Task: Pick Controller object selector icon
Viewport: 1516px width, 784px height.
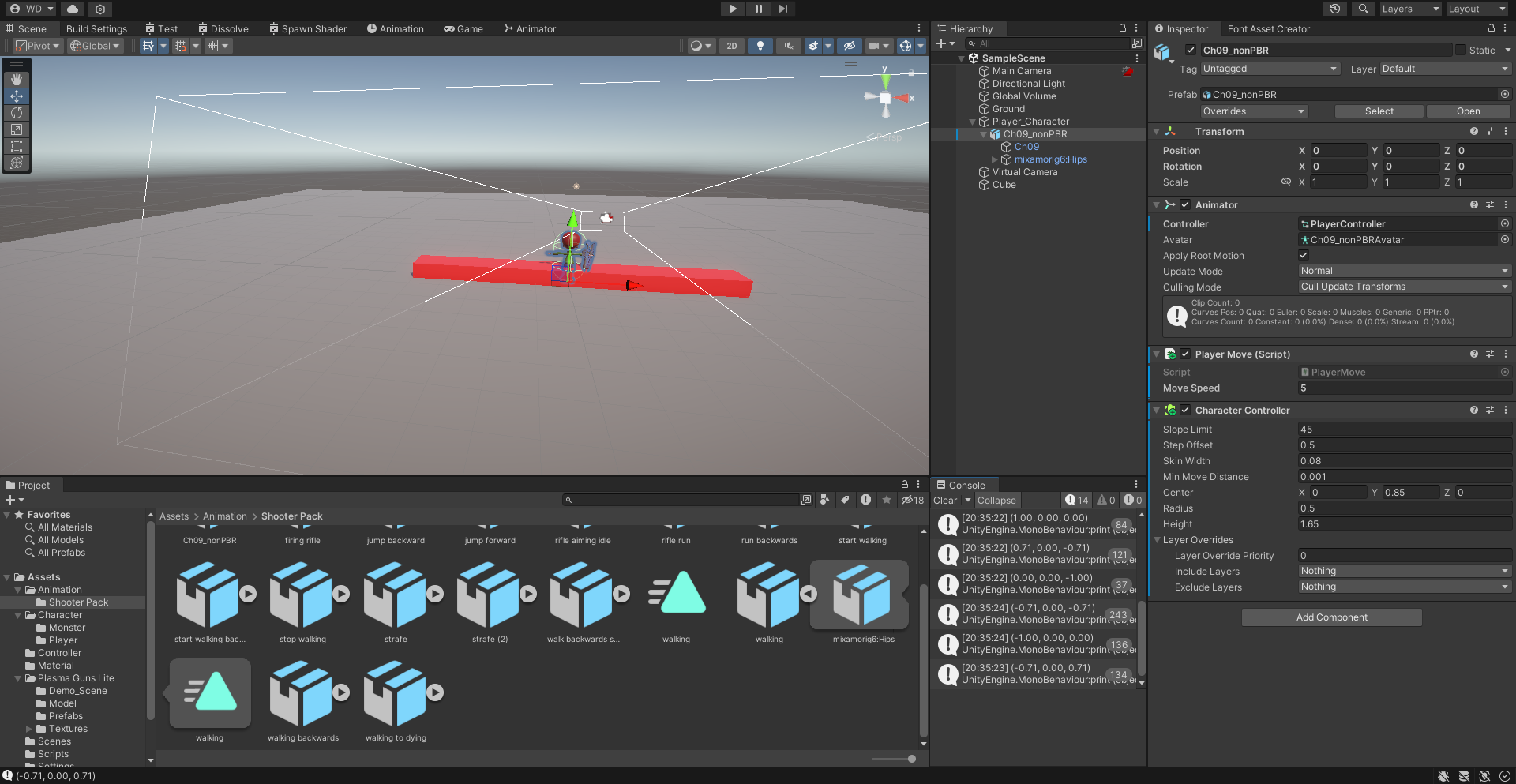Action: [1505, 223]
